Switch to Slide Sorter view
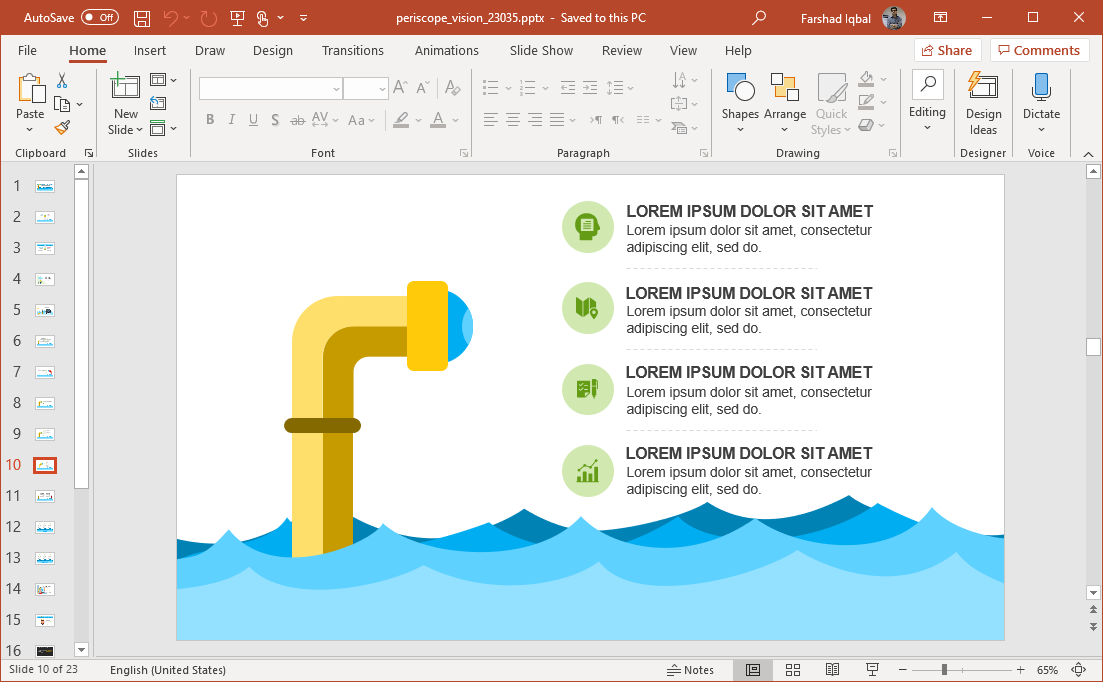The width and height of the screenshot is (1103, 682). (x=793, y=670)
